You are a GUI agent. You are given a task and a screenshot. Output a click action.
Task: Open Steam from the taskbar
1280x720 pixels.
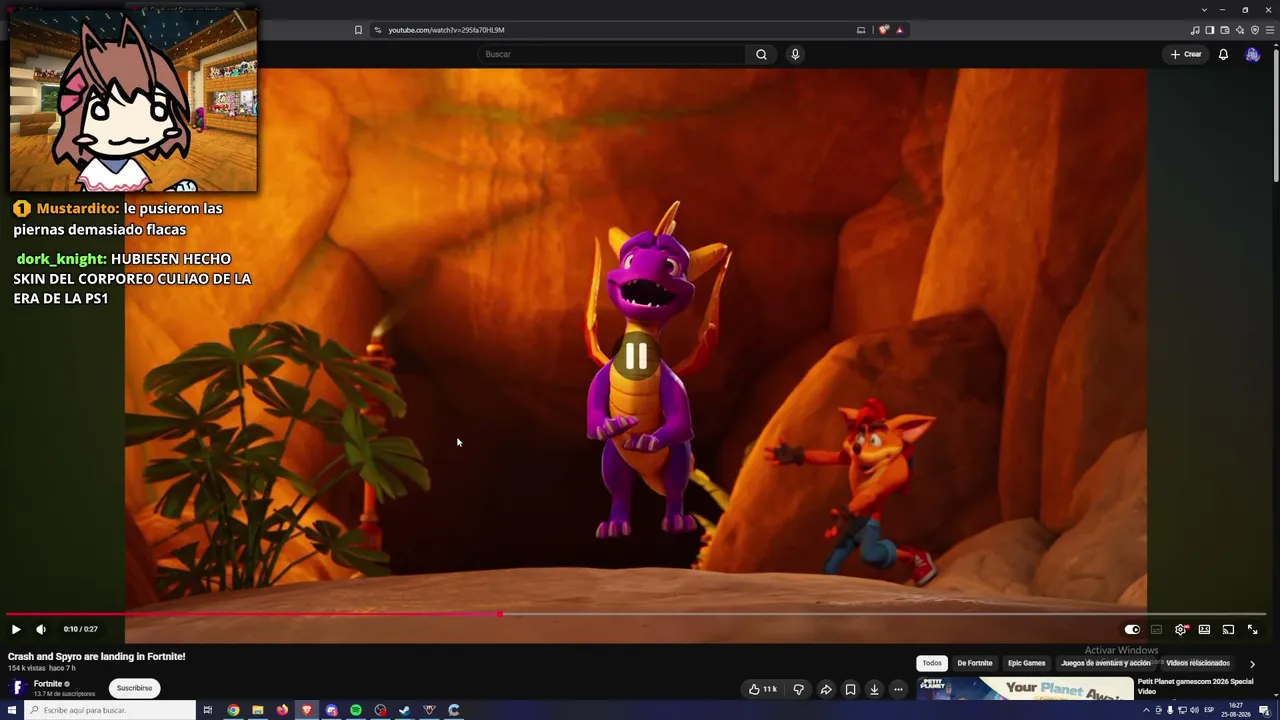(405, 710)
